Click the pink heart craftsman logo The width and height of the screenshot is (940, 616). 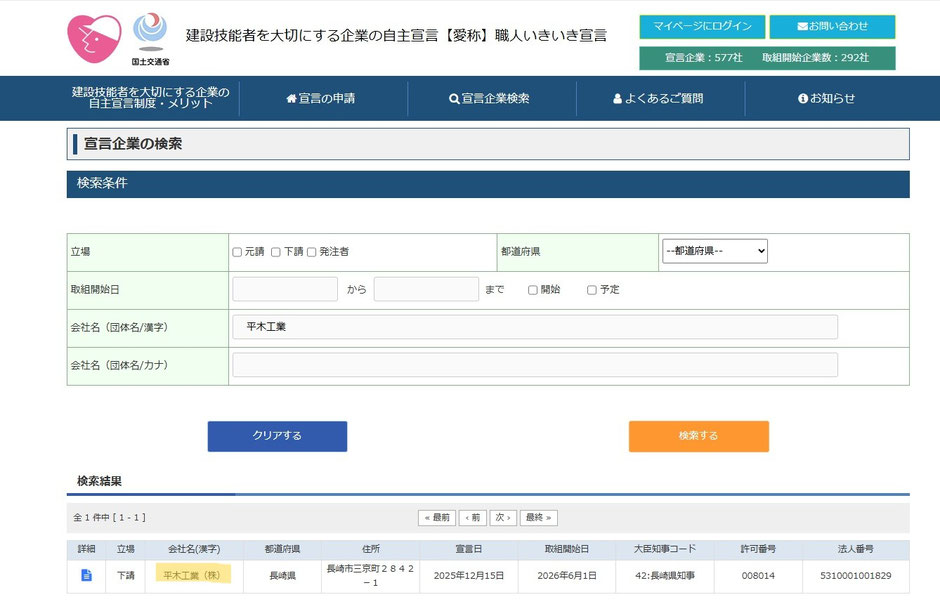coord(94,39)
